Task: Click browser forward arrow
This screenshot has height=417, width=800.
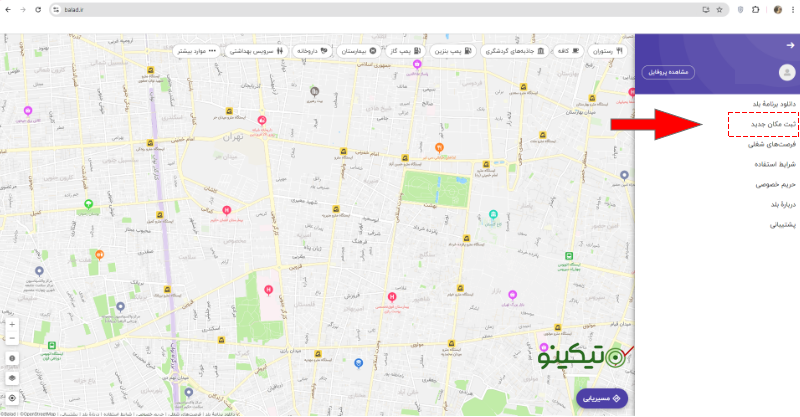Action: 23,10
